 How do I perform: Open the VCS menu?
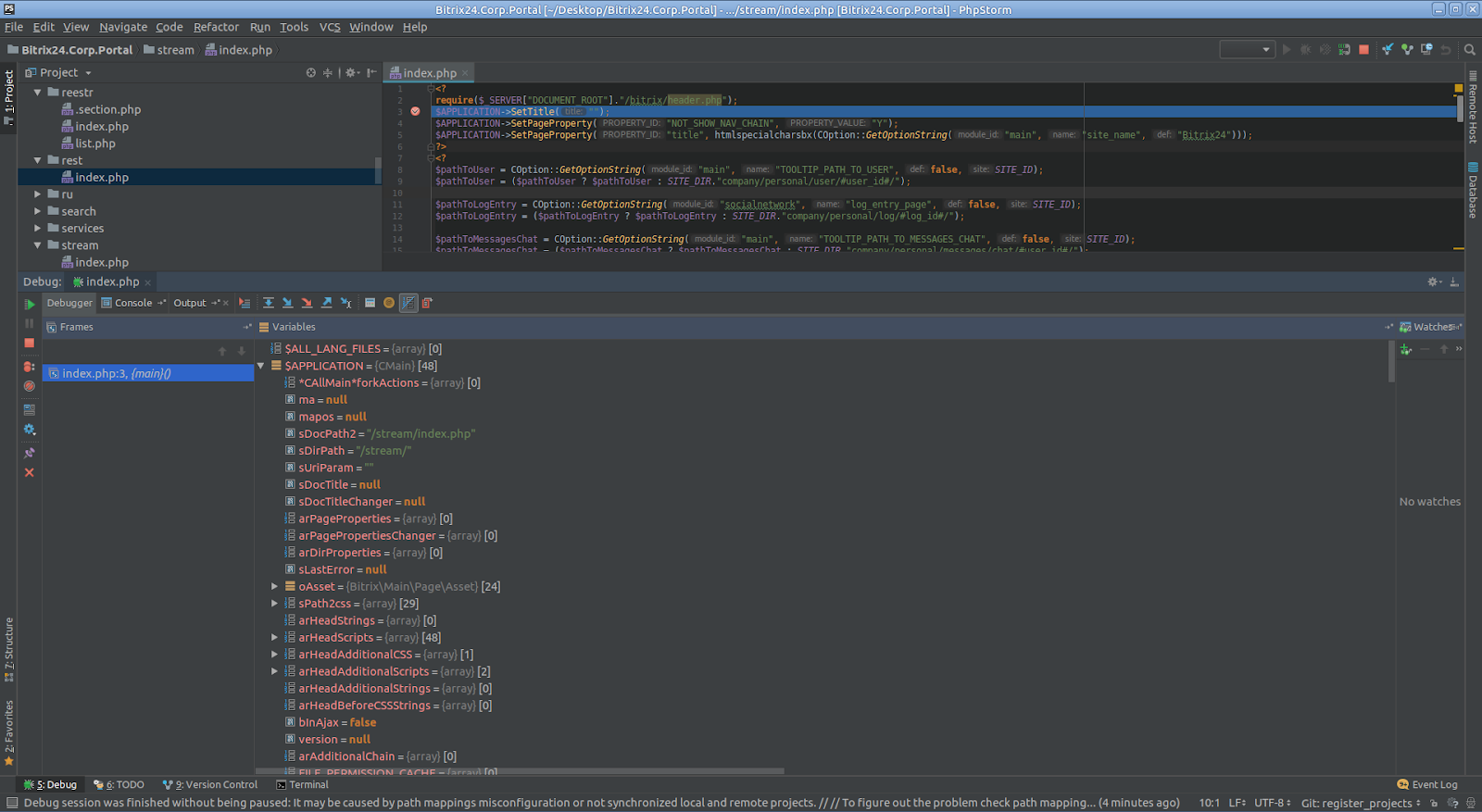330,27
